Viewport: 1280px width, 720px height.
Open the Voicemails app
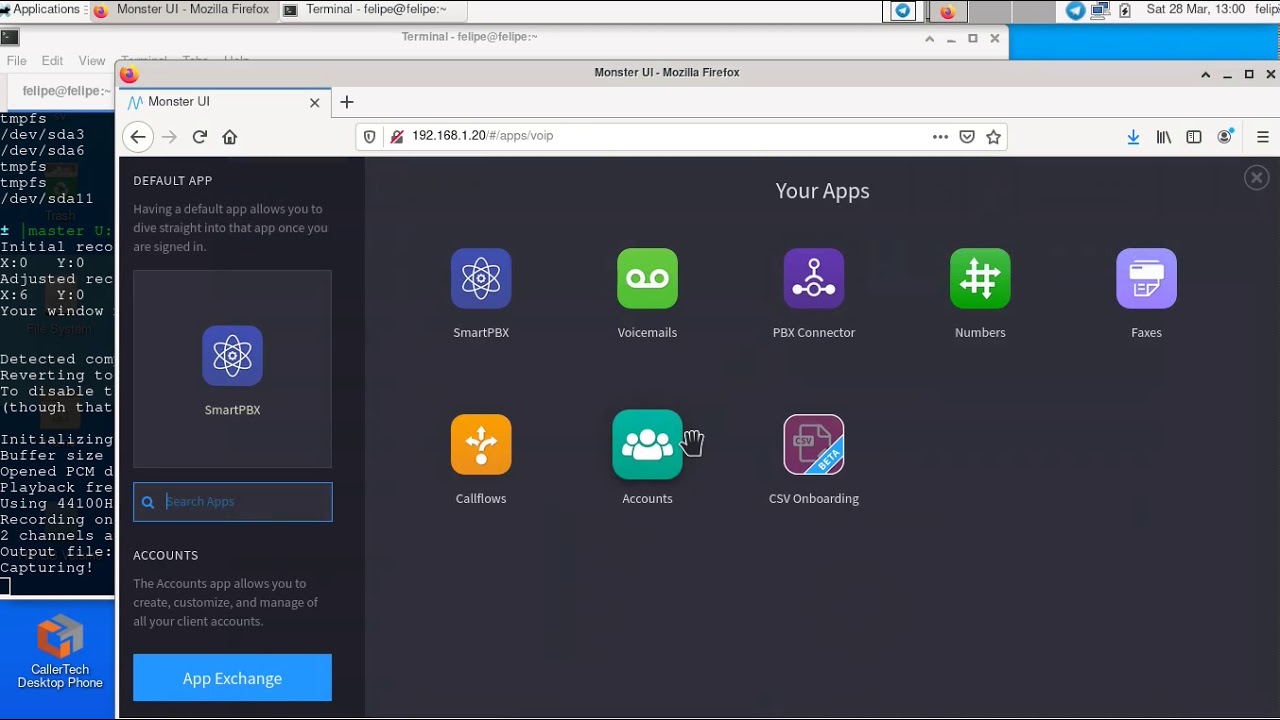pyautogui.click(x=647, y=279)
